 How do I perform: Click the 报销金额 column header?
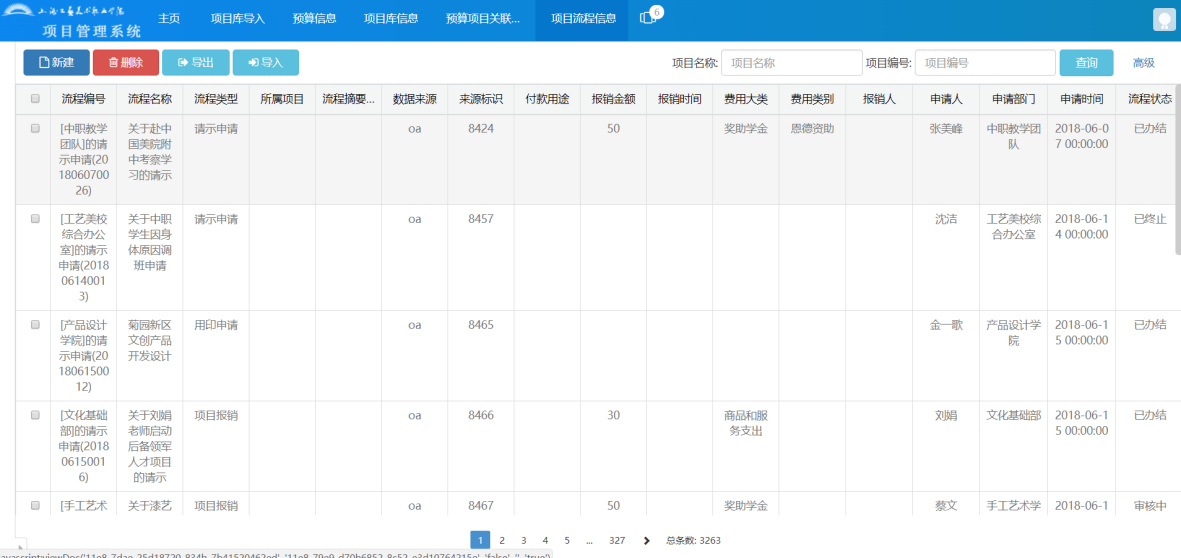[x=613, y=99]
